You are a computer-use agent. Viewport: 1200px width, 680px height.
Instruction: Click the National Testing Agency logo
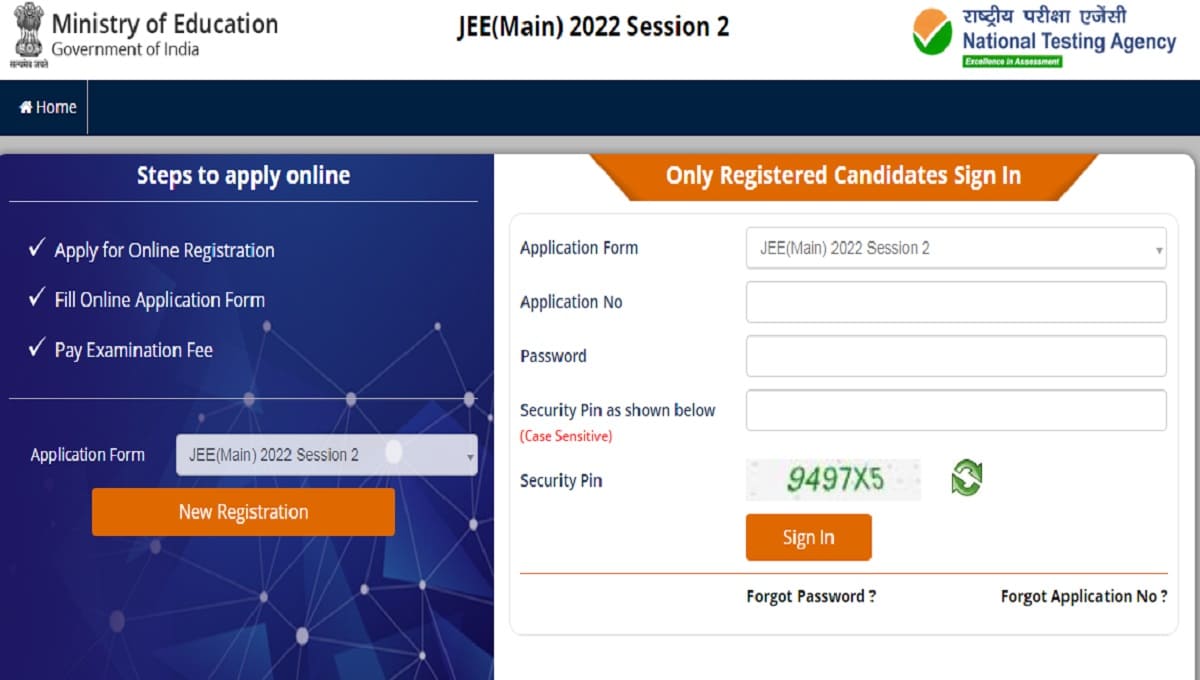(x=932, y=32)
